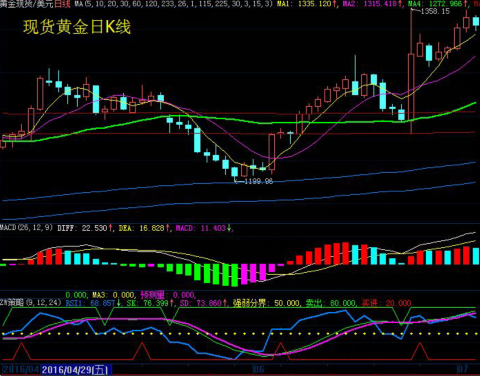Click the 卖出 80.000 sell threshold label
Viewport: 480px width, 376px height.
point(331,303)
